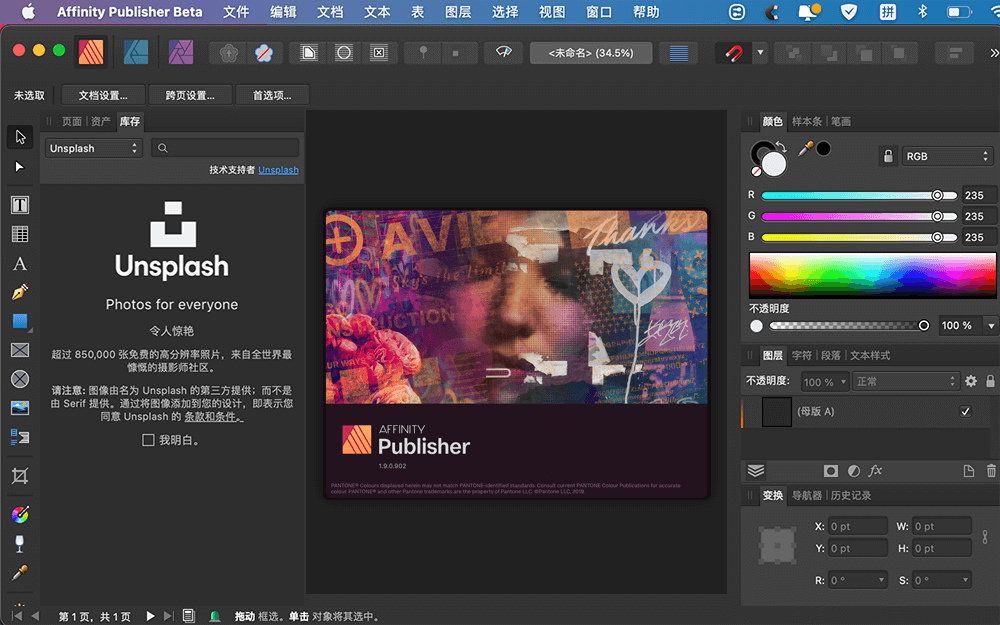This screenshot has width=1000, height=625.
Task: Open the Unsplash support link
Action: point(278,170)
